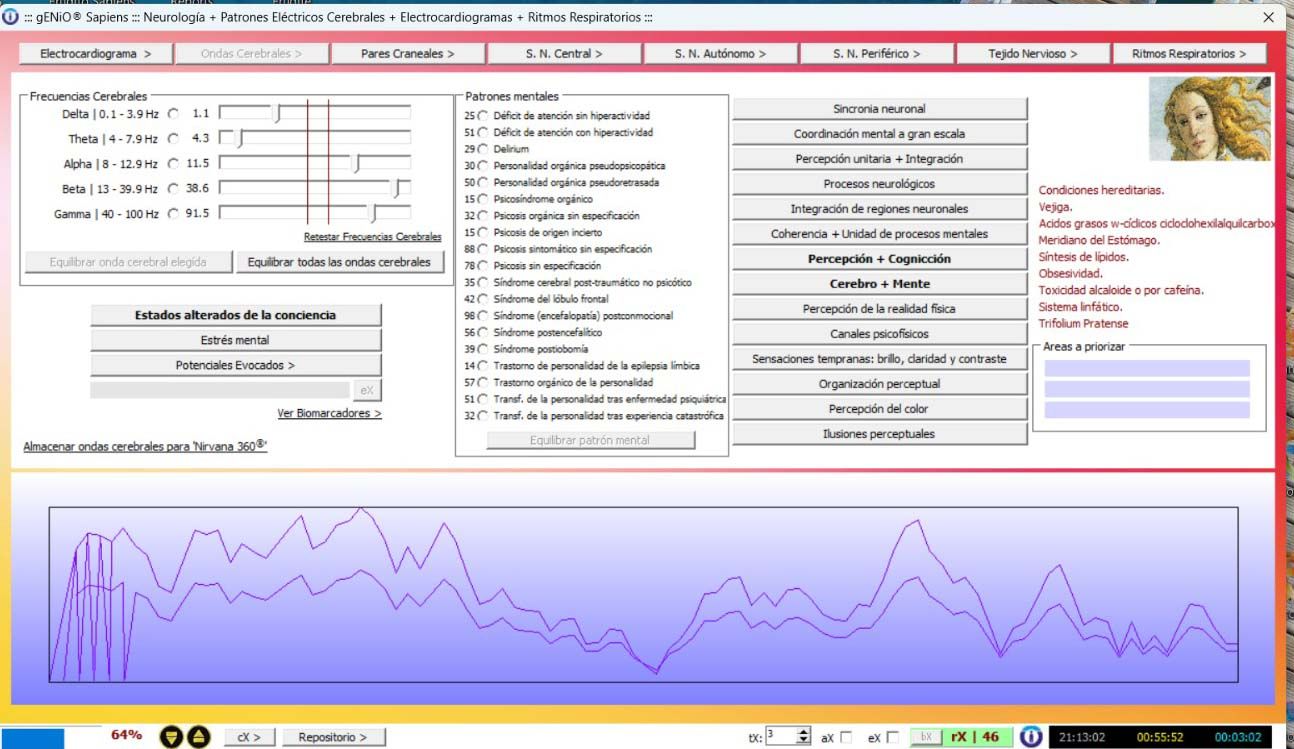
Task: Select the Beta frequency radio button
Action: pos(174,188)
